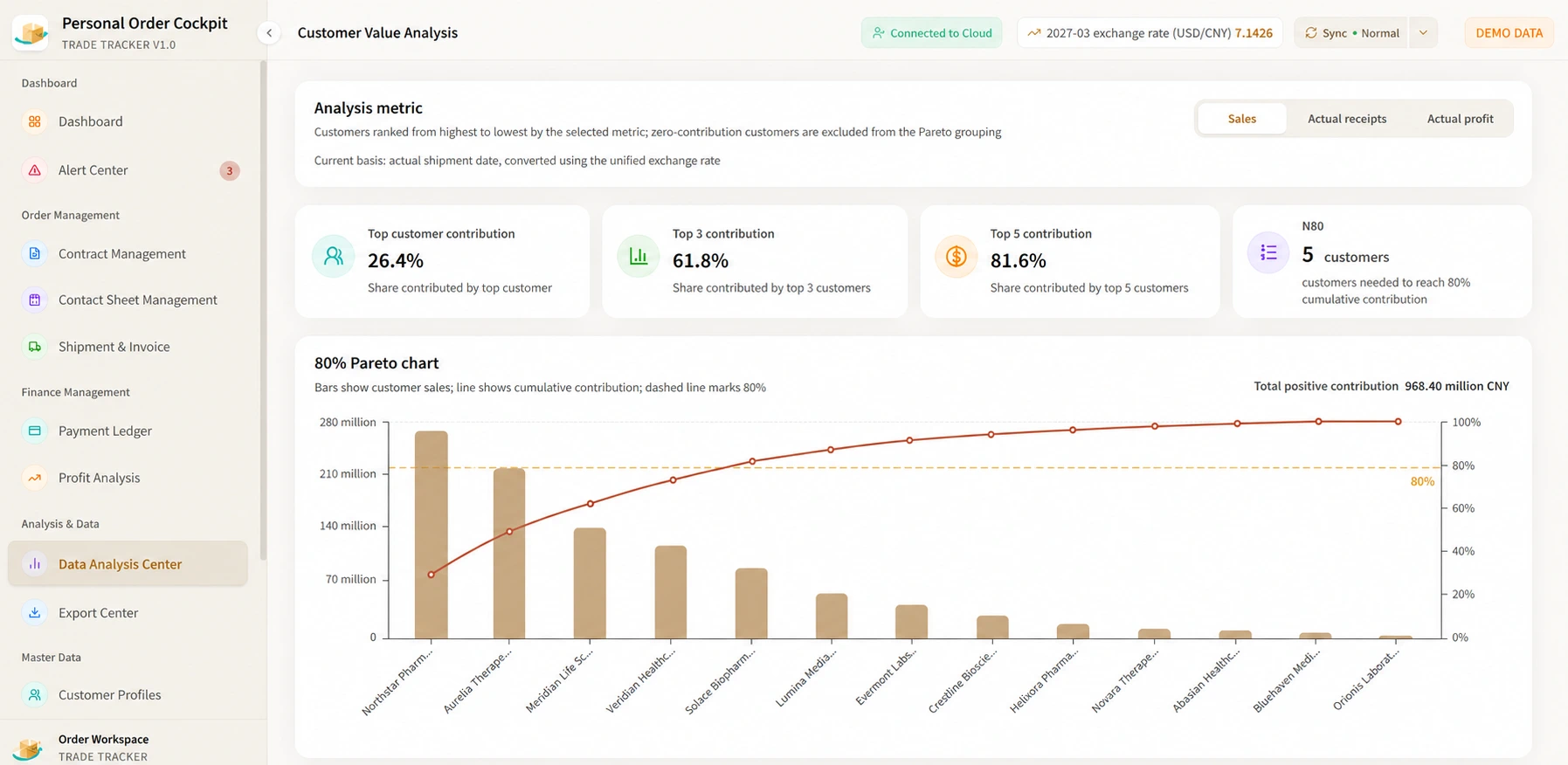Image resolution: width=1568 pixels, height=765 pixels.
Task: Click the Personal Order Cockpit logo
Action: [31, 32]
